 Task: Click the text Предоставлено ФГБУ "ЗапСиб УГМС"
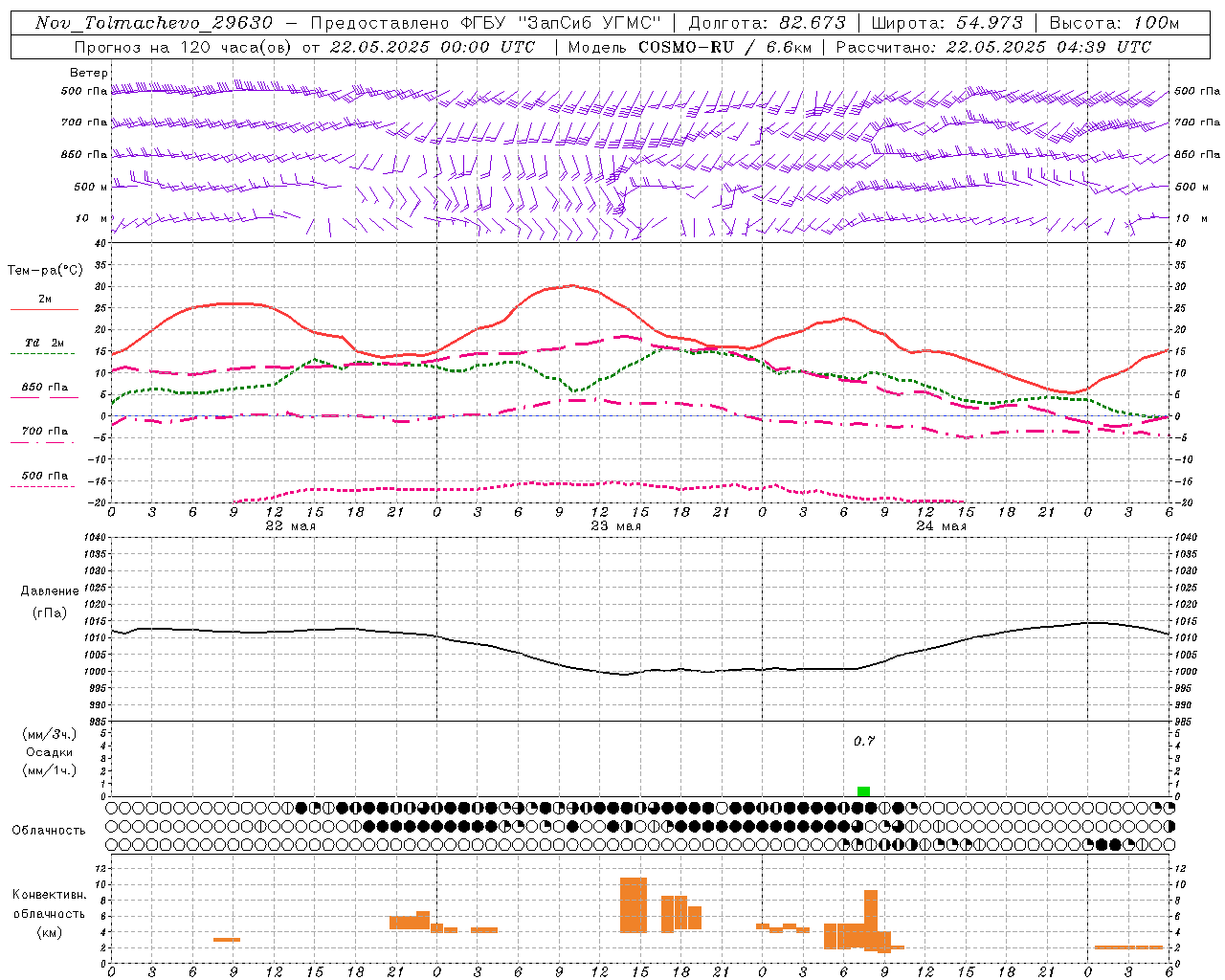pos(486,23)
